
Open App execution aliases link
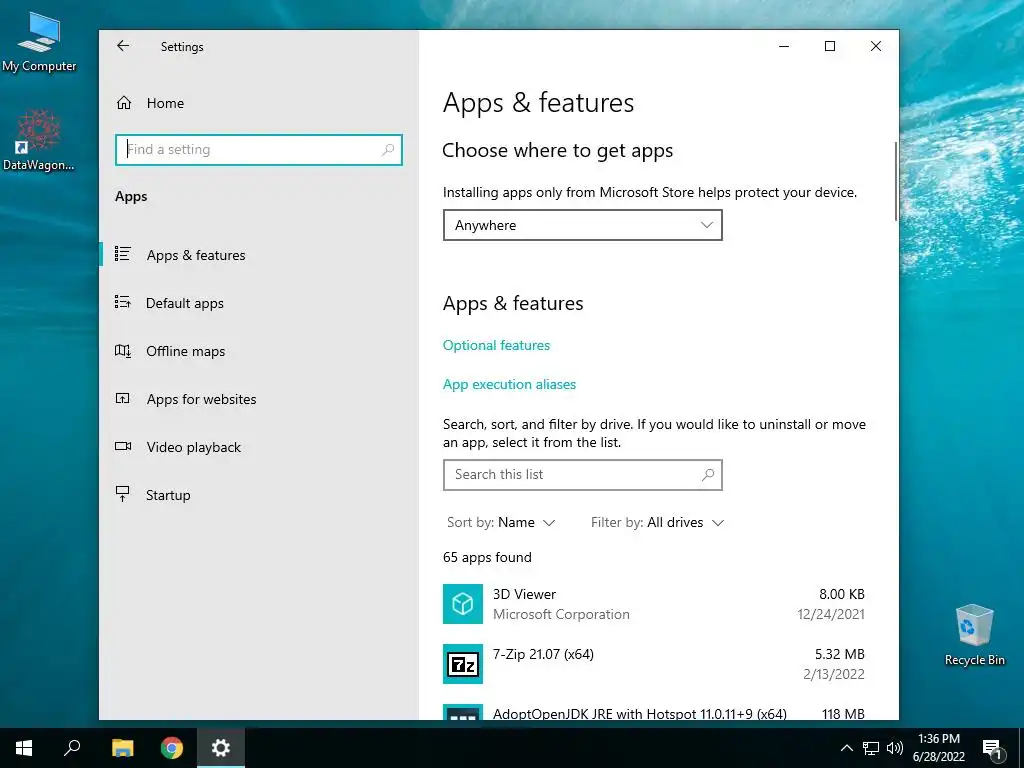tap(509, 385)
